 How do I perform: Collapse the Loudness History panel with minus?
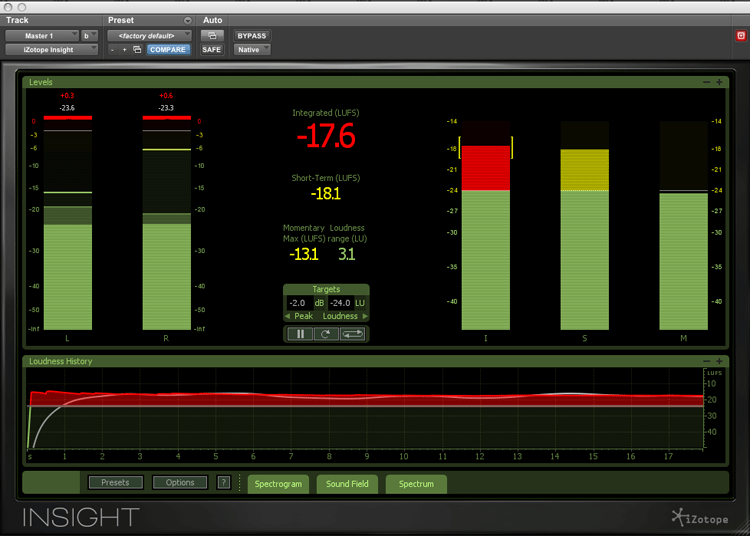[706, 361]
